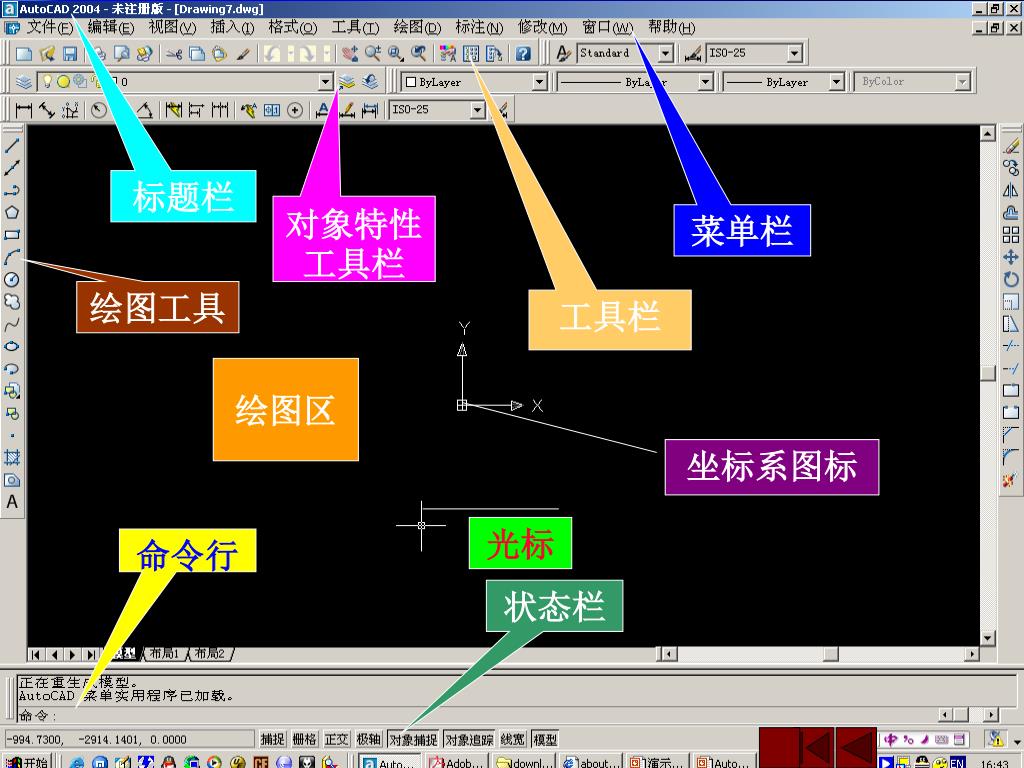Click the Cut scissors icon

pyautogui.click(x=174, y=54)
